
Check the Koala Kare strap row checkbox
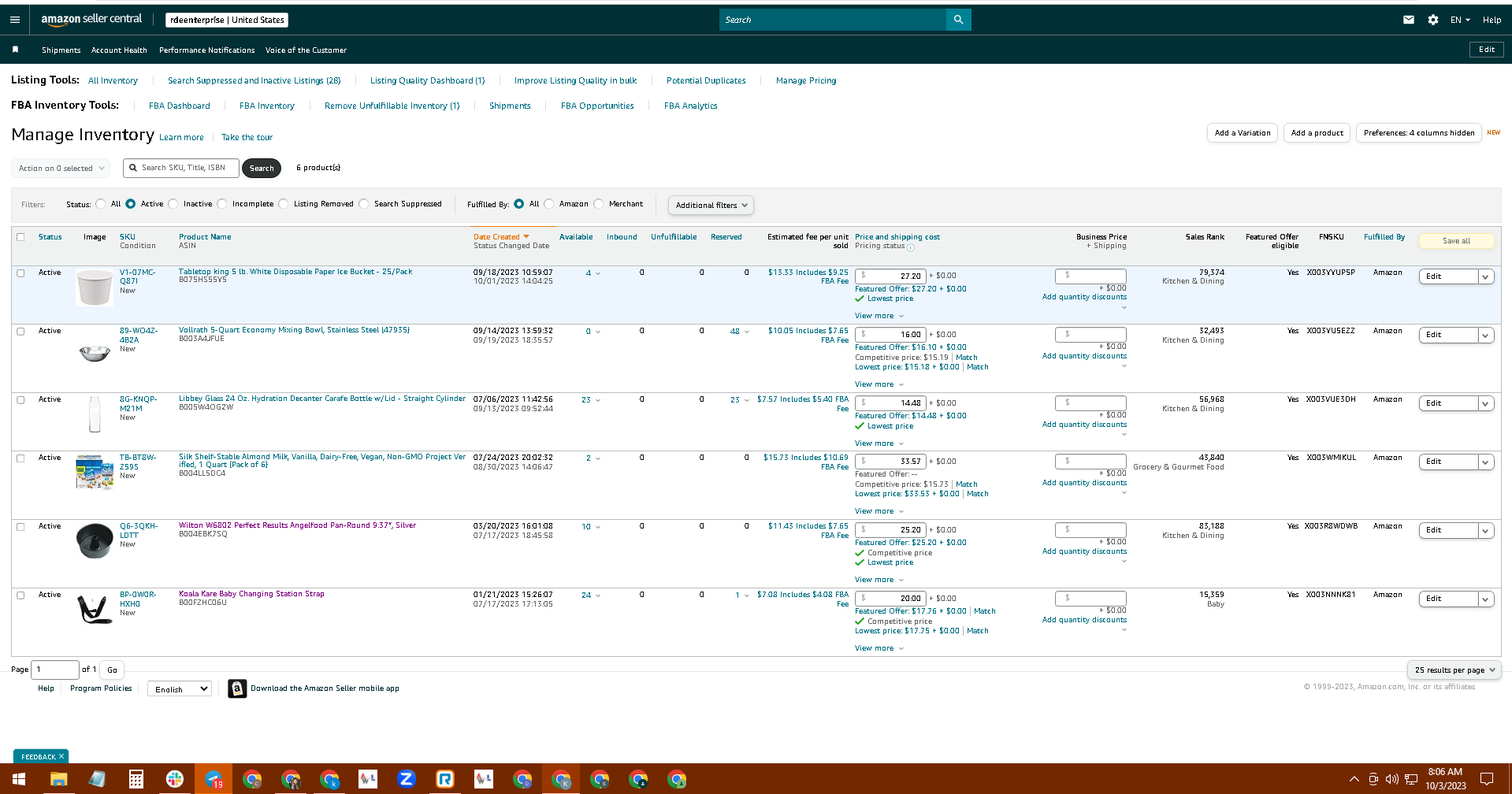[20, 595]
